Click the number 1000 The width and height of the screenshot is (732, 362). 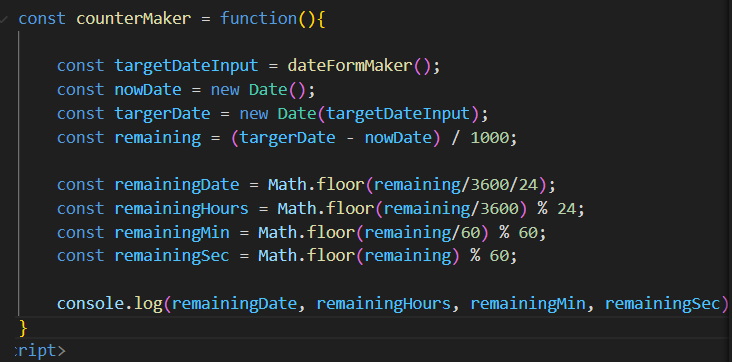[489, 138]
